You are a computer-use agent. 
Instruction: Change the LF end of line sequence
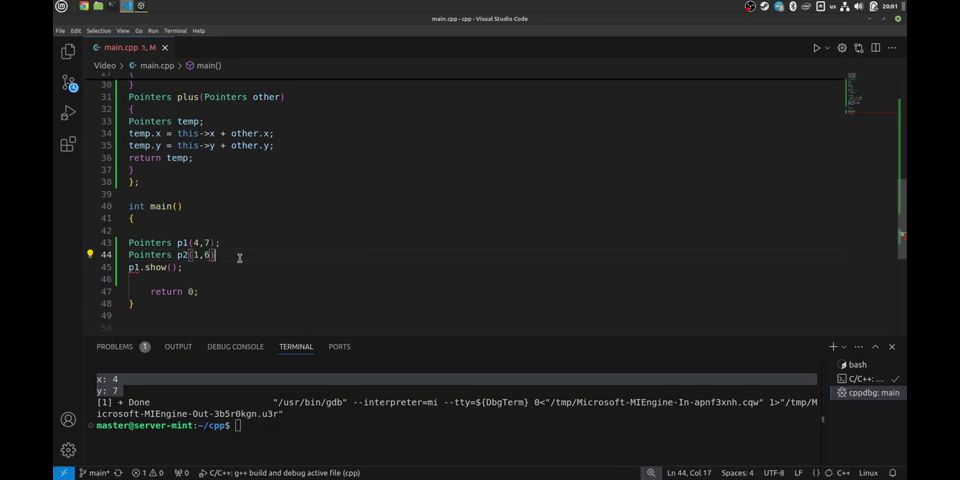point(798,473)
